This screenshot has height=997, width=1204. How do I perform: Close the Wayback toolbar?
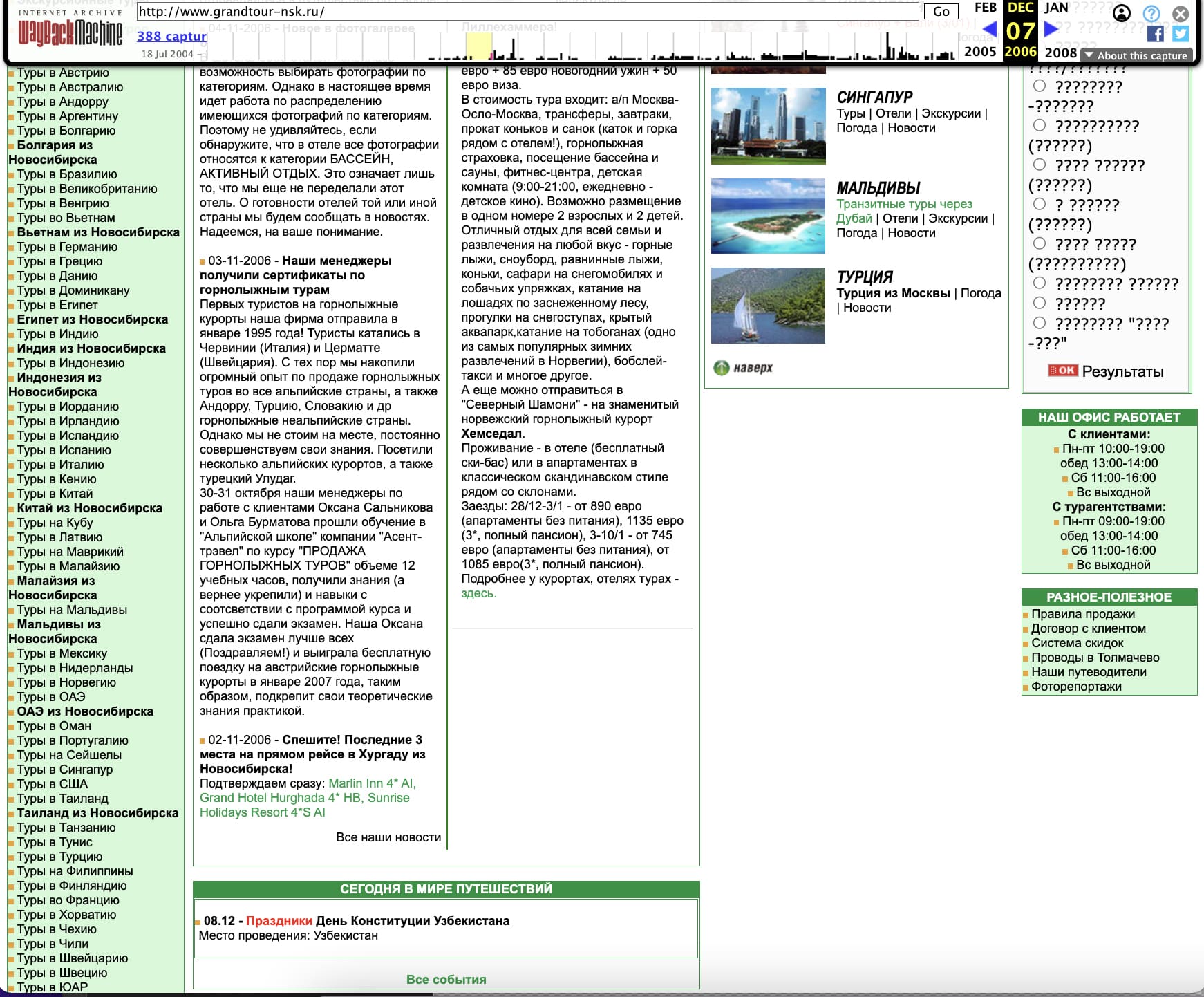tap(1181, 13)
